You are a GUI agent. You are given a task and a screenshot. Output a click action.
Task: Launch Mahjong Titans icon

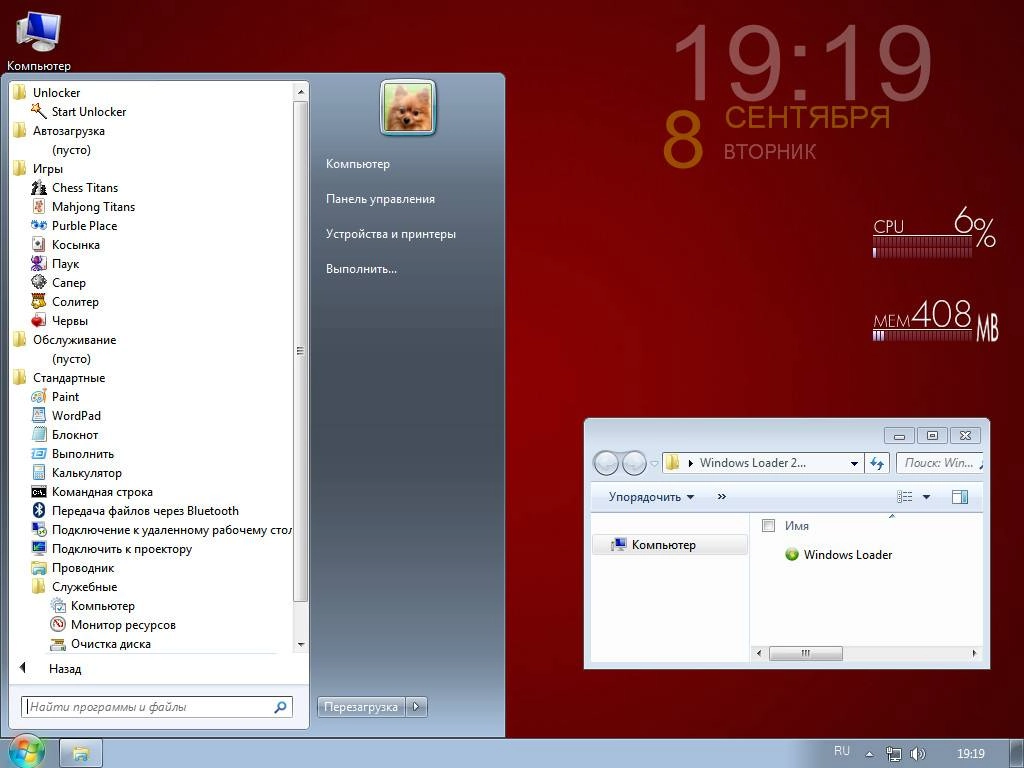pos(39,207)
